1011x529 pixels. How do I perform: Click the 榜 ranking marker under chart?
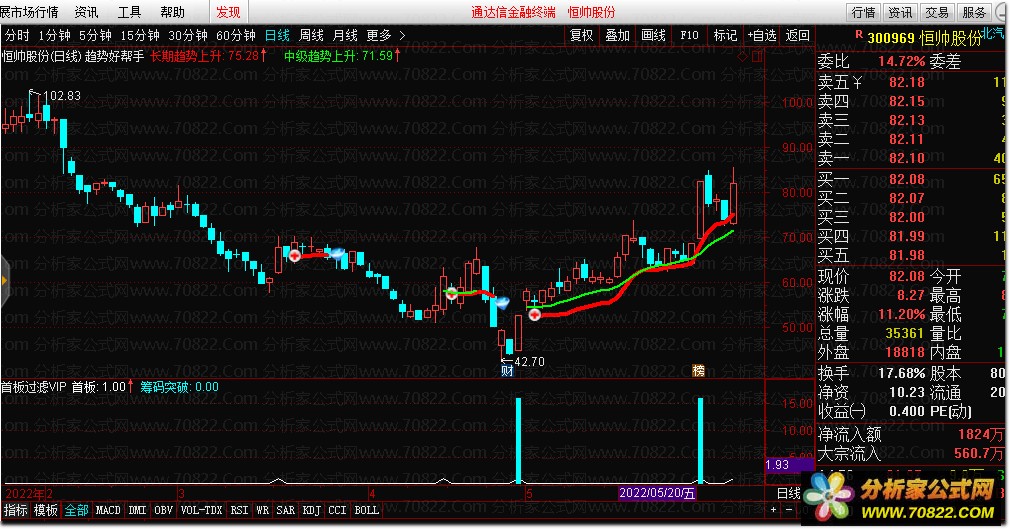click(x=698, y=370)
